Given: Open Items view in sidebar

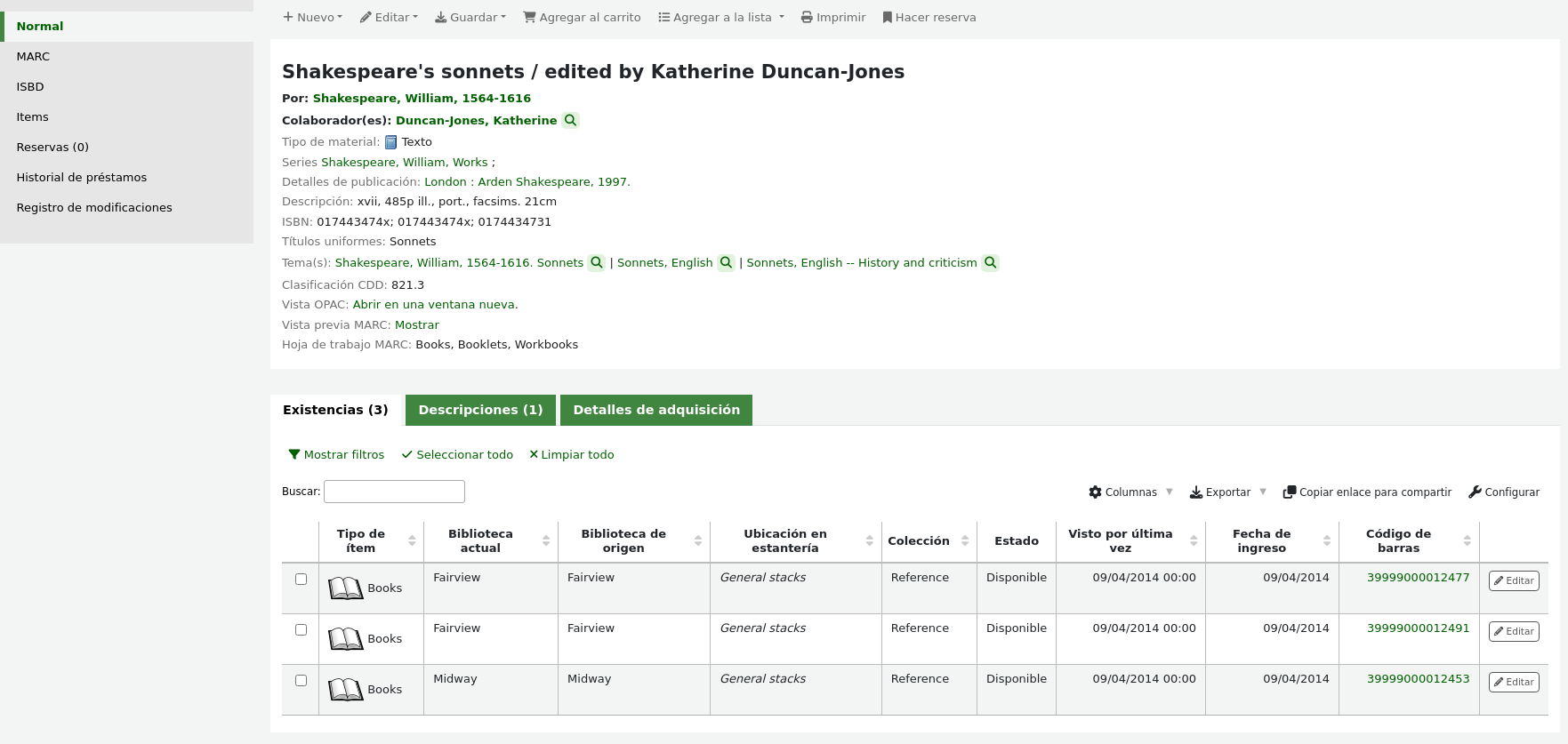Looking at the screenshot, I should (x=126, y=116).
